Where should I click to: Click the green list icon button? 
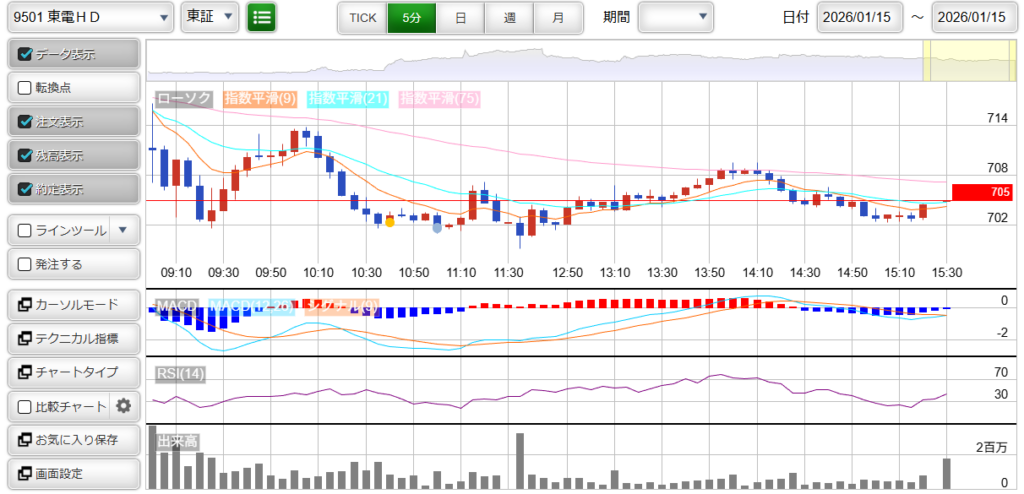pos(262,17)
